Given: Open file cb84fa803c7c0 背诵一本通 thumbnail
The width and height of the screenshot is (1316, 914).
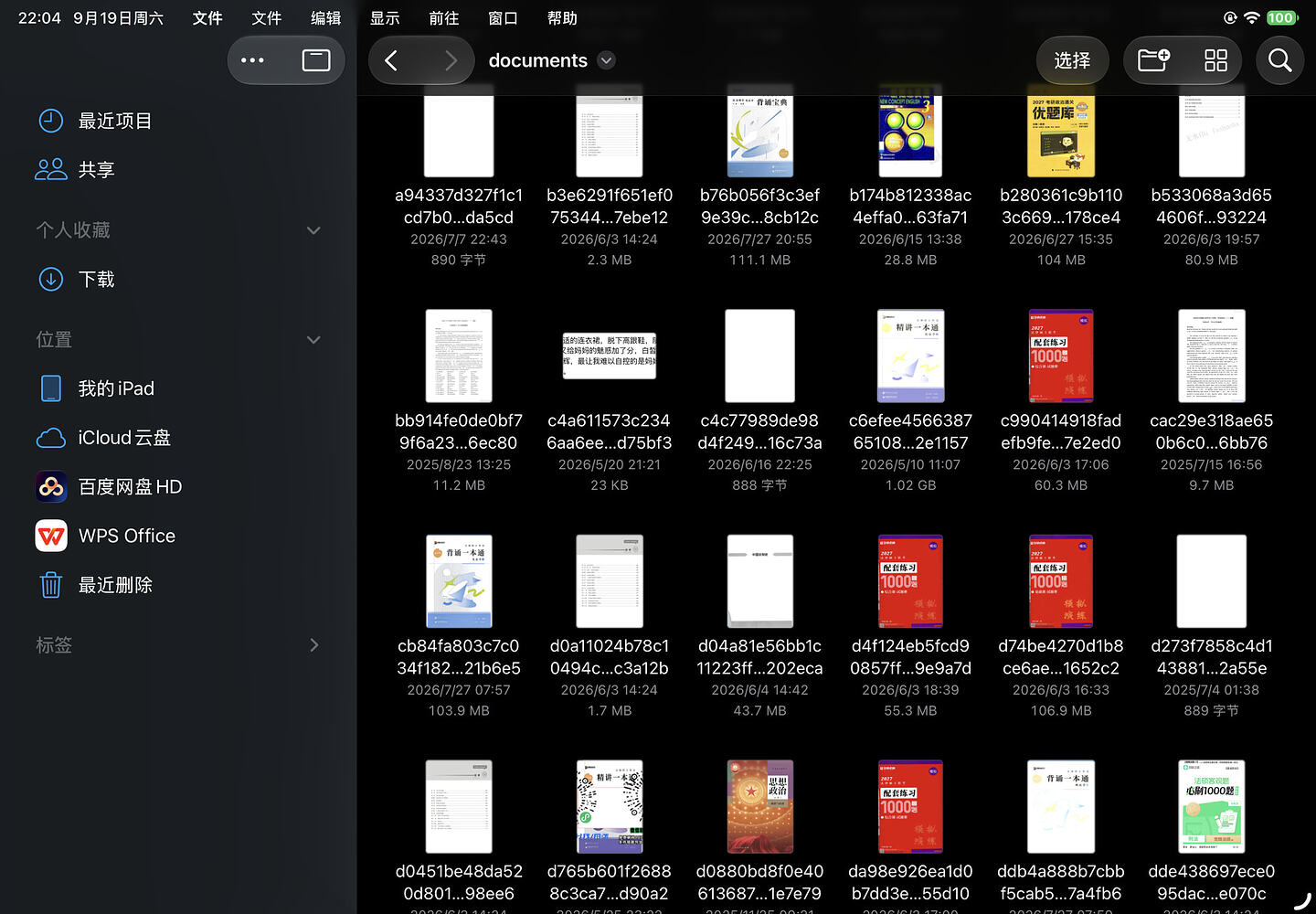Looking at the screenshot, I should 459,581.
